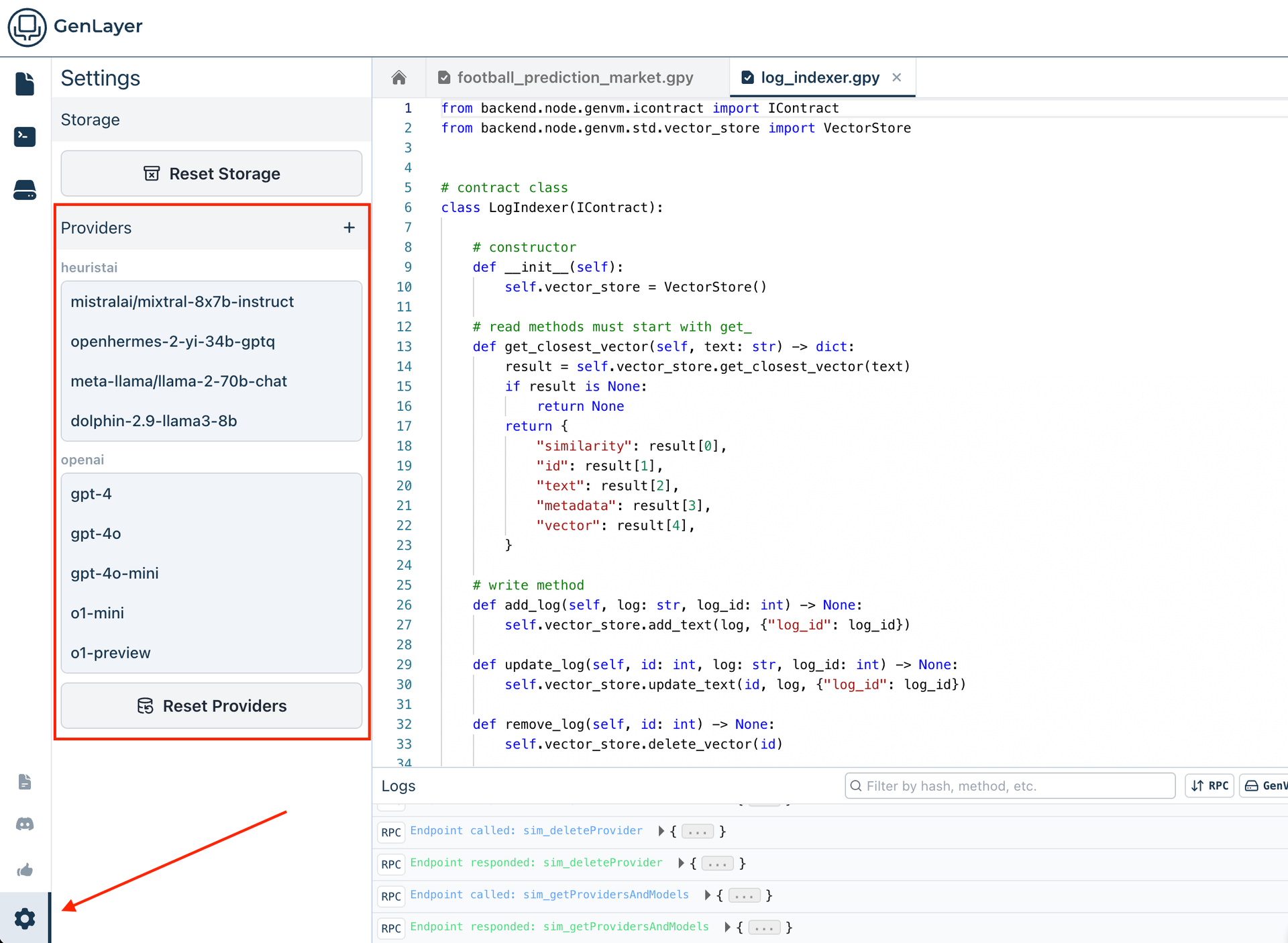
Task: Close the log_indexer.gpy tab
Action: click(897, 78)
